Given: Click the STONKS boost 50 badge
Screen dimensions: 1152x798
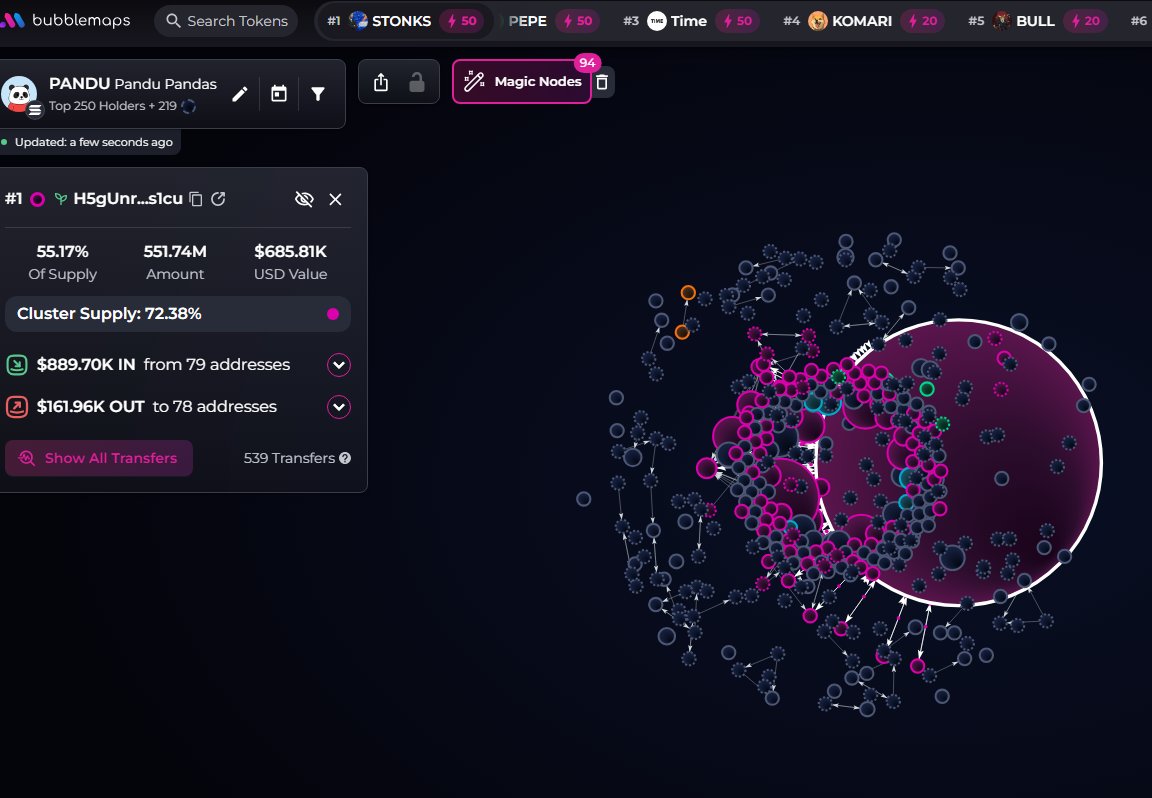Looking at the screenshot, I should click(462, 21).
